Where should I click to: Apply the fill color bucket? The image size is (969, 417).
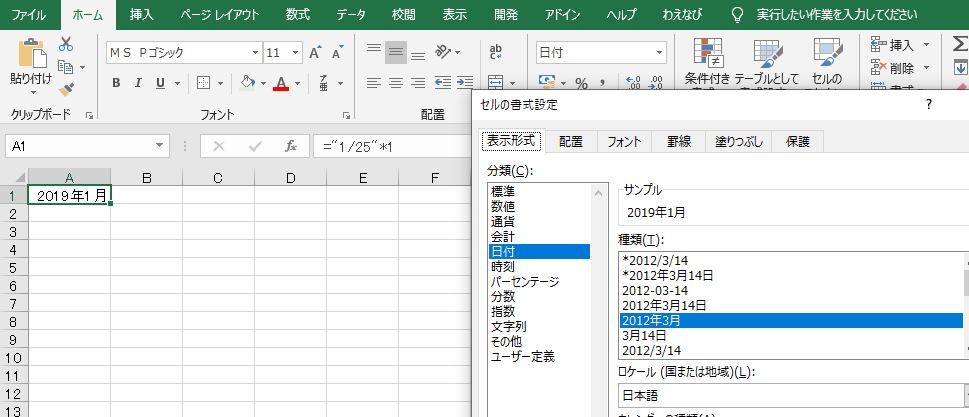(247, 83)
